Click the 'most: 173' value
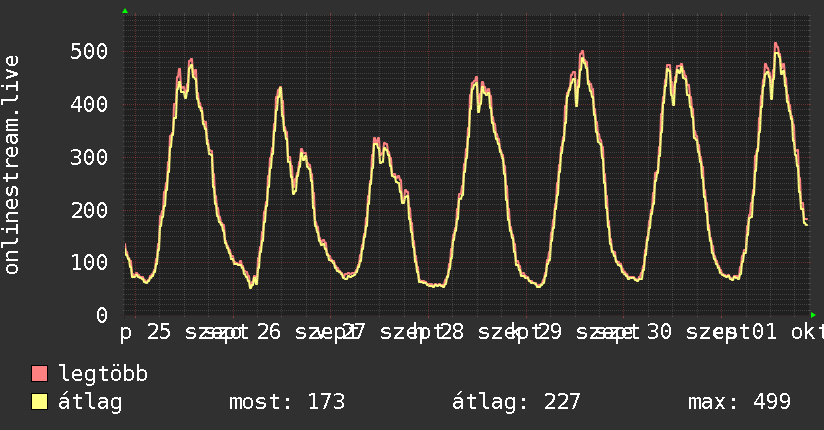824x430 pixels. point(287,402)
